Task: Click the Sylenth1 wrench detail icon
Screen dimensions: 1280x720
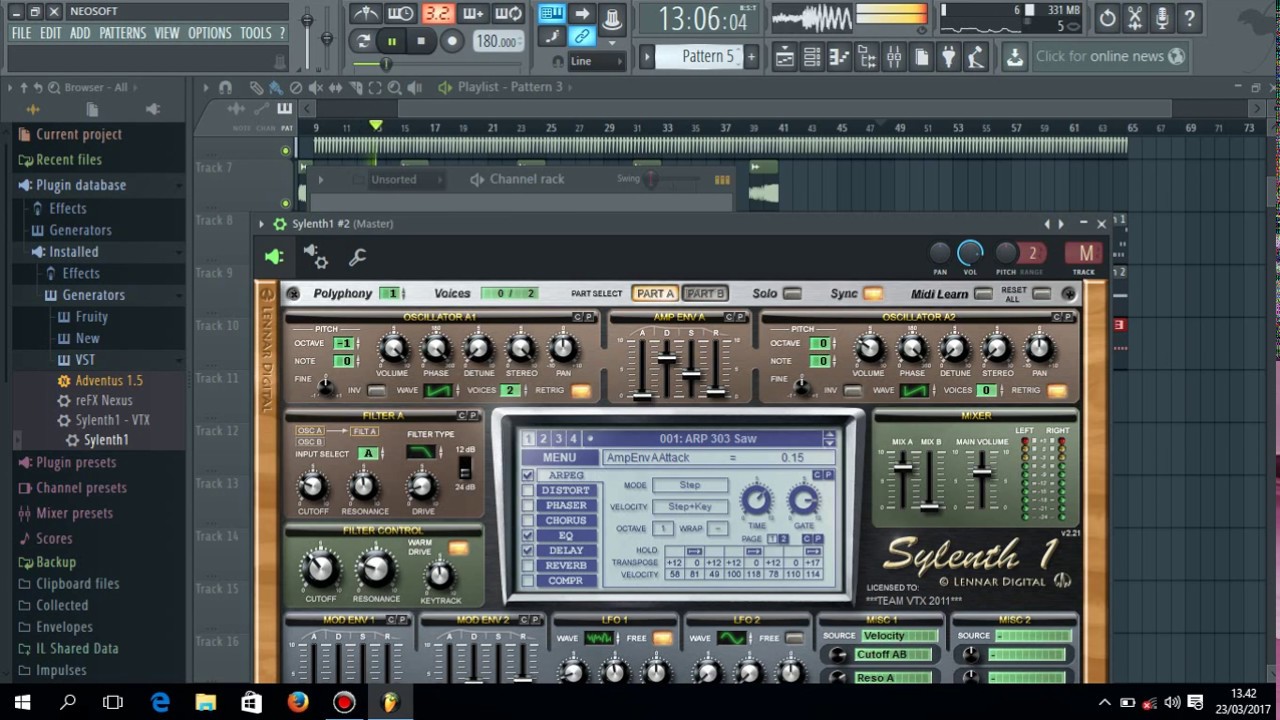Action: coord(357,258)
